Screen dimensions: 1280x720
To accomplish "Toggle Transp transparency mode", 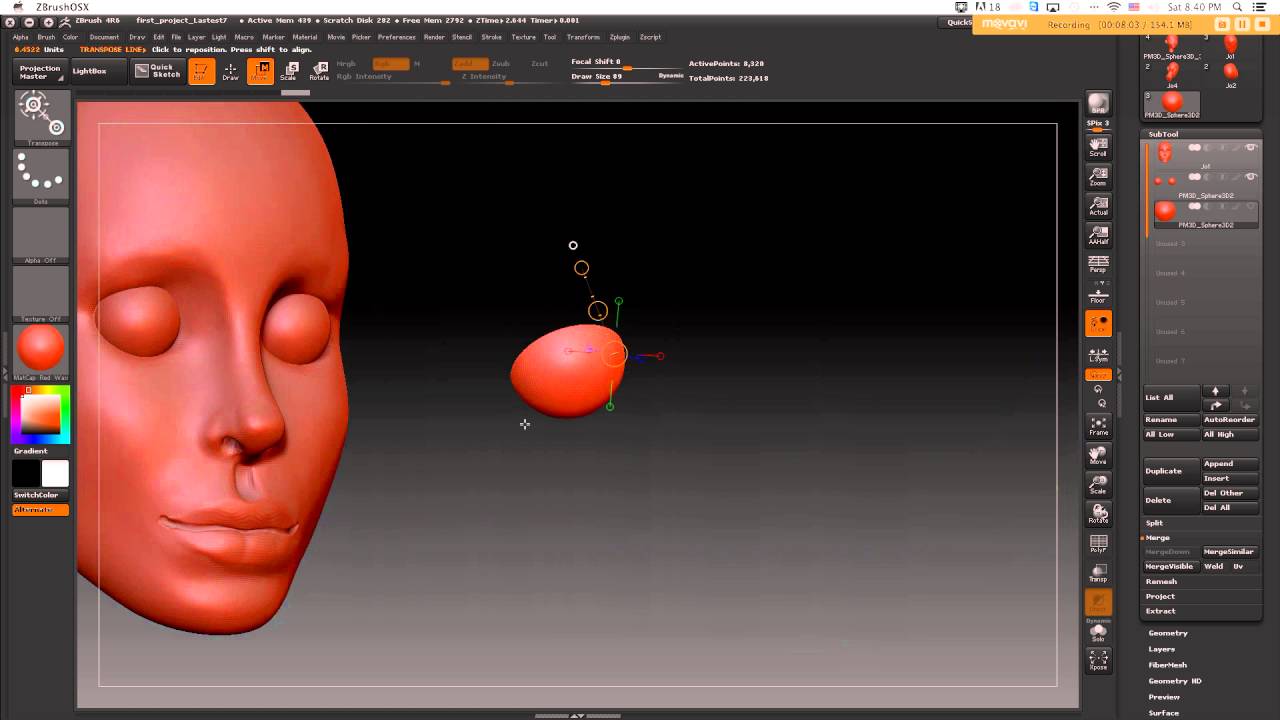I will click(1098, 573).
